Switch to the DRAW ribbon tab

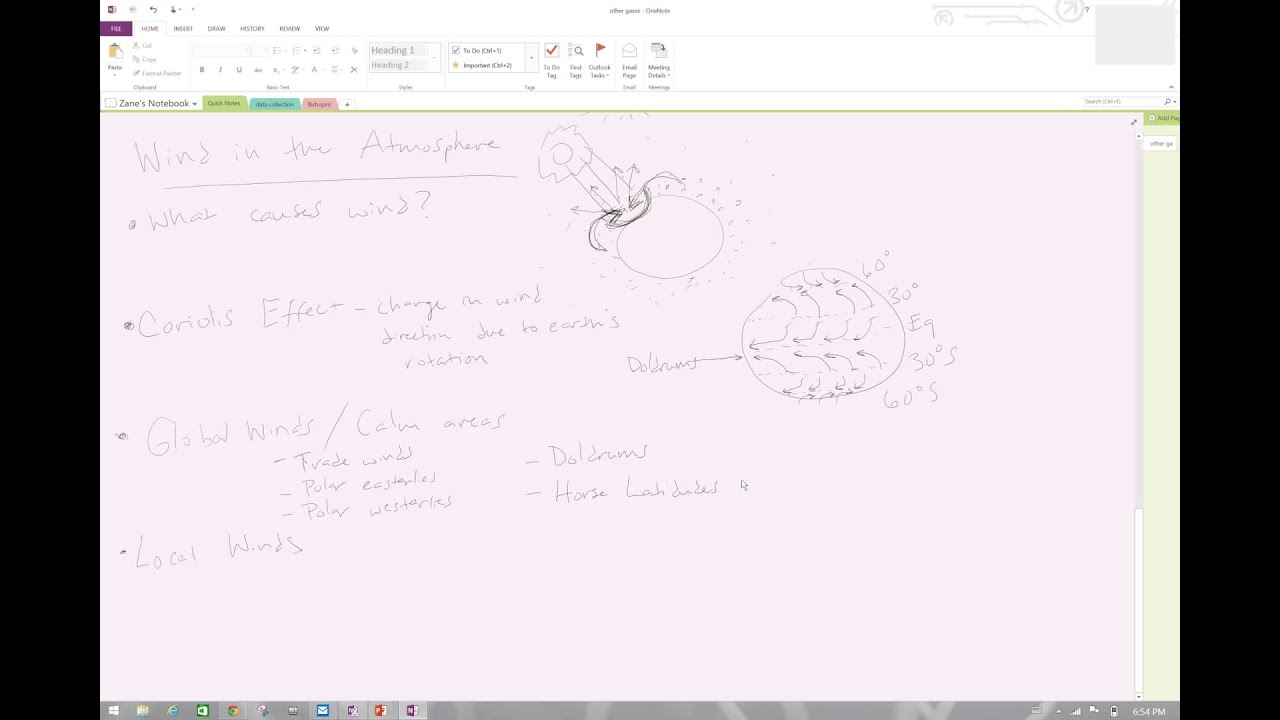click(x=216, y=28)
